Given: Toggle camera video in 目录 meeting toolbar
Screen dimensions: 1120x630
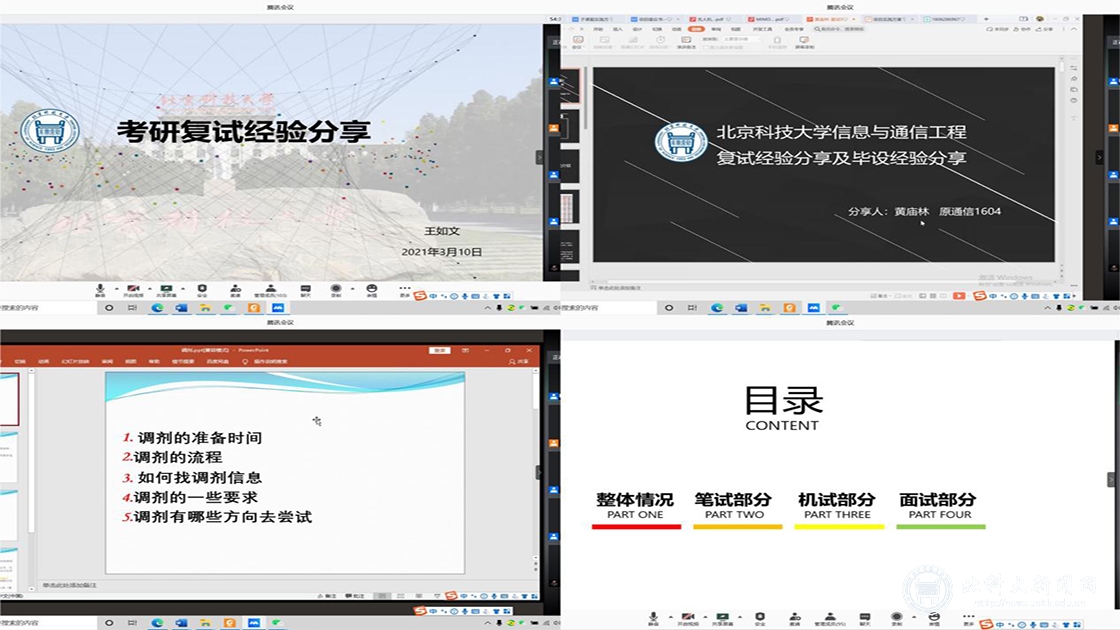Looking at the screenshot, I should pyautogui.click(x=688, y=618).
